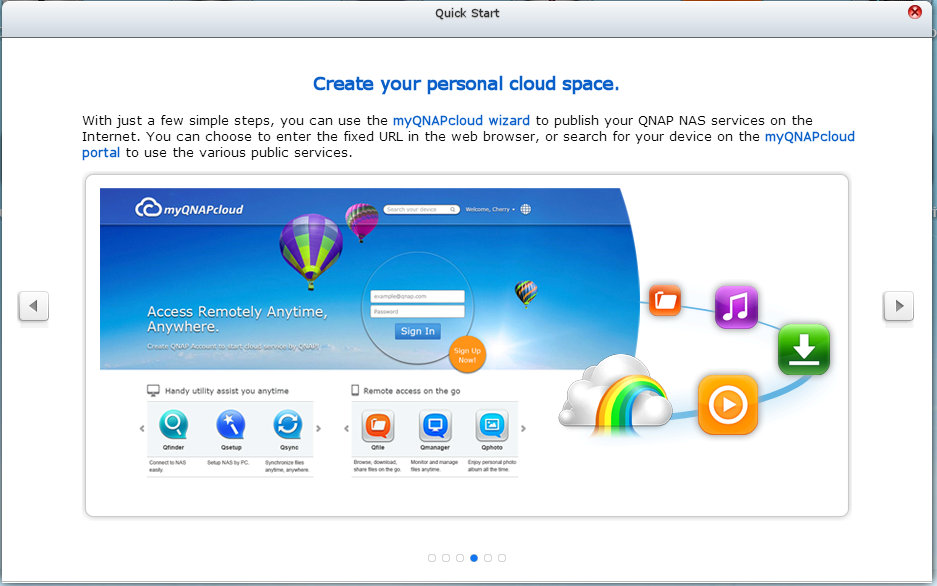Click the monitor icon beside Handy utility

pos(153,391)
